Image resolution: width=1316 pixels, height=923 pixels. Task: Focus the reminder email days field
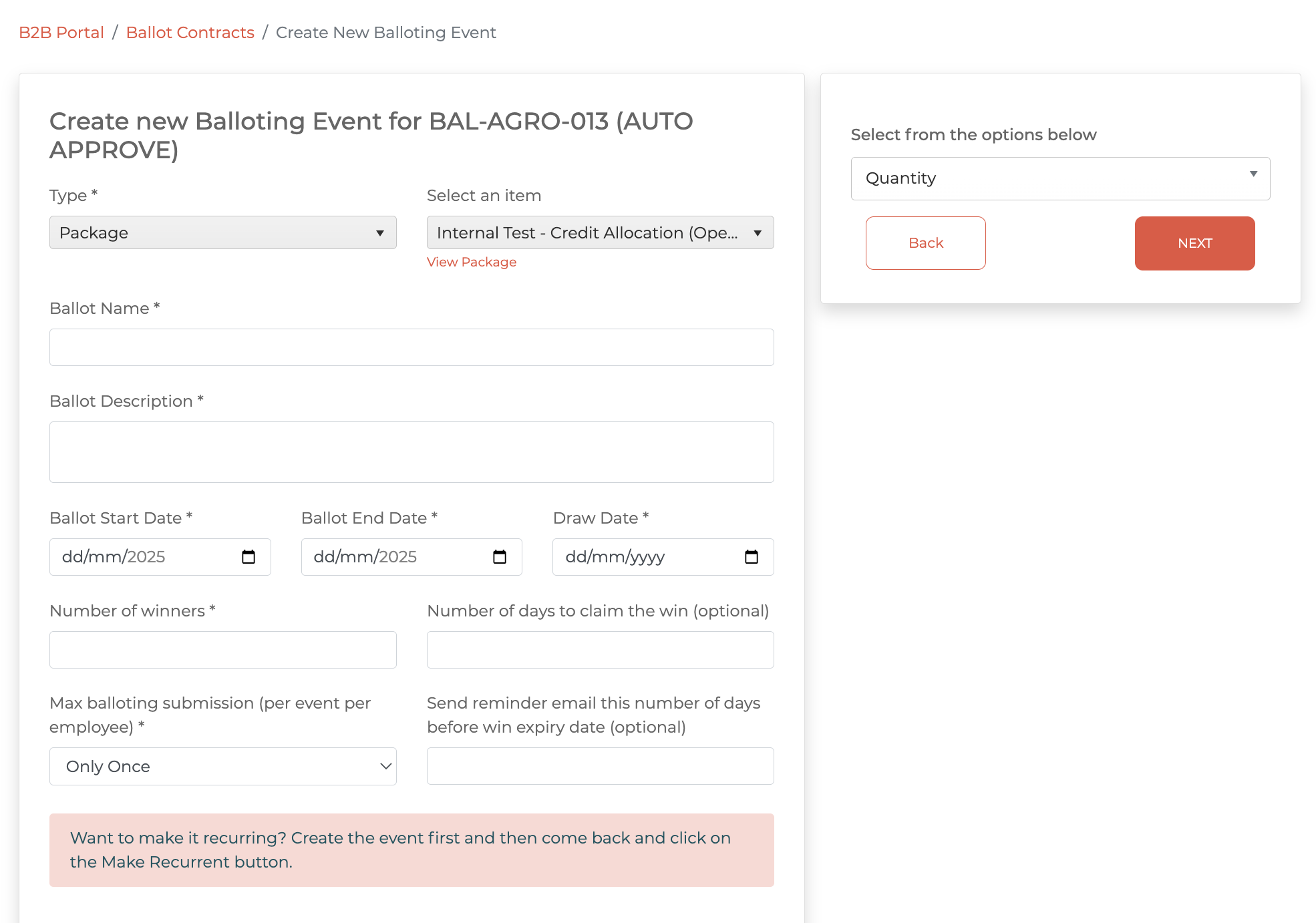pyautogui.click(x=599, y=766)
